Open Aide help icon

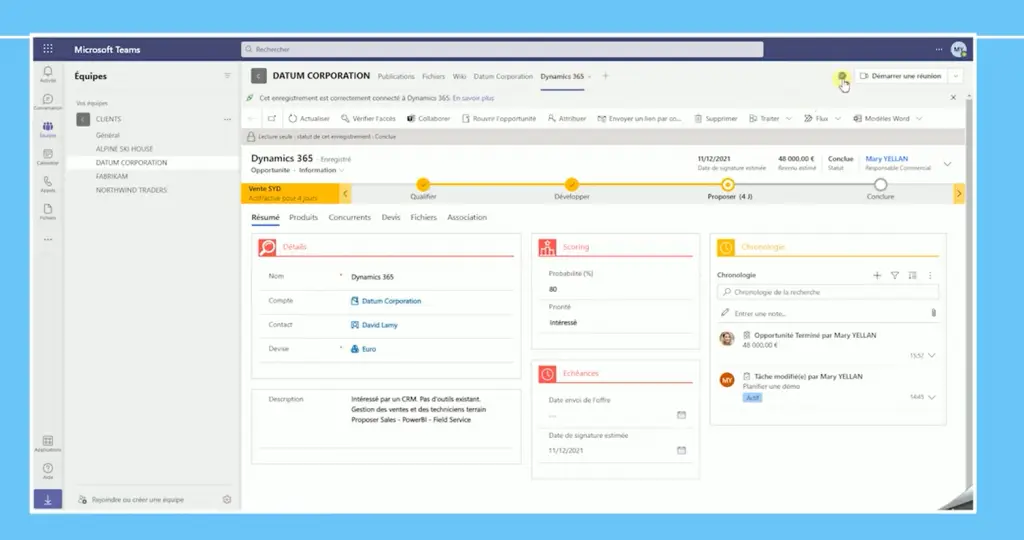pos(48,471)
